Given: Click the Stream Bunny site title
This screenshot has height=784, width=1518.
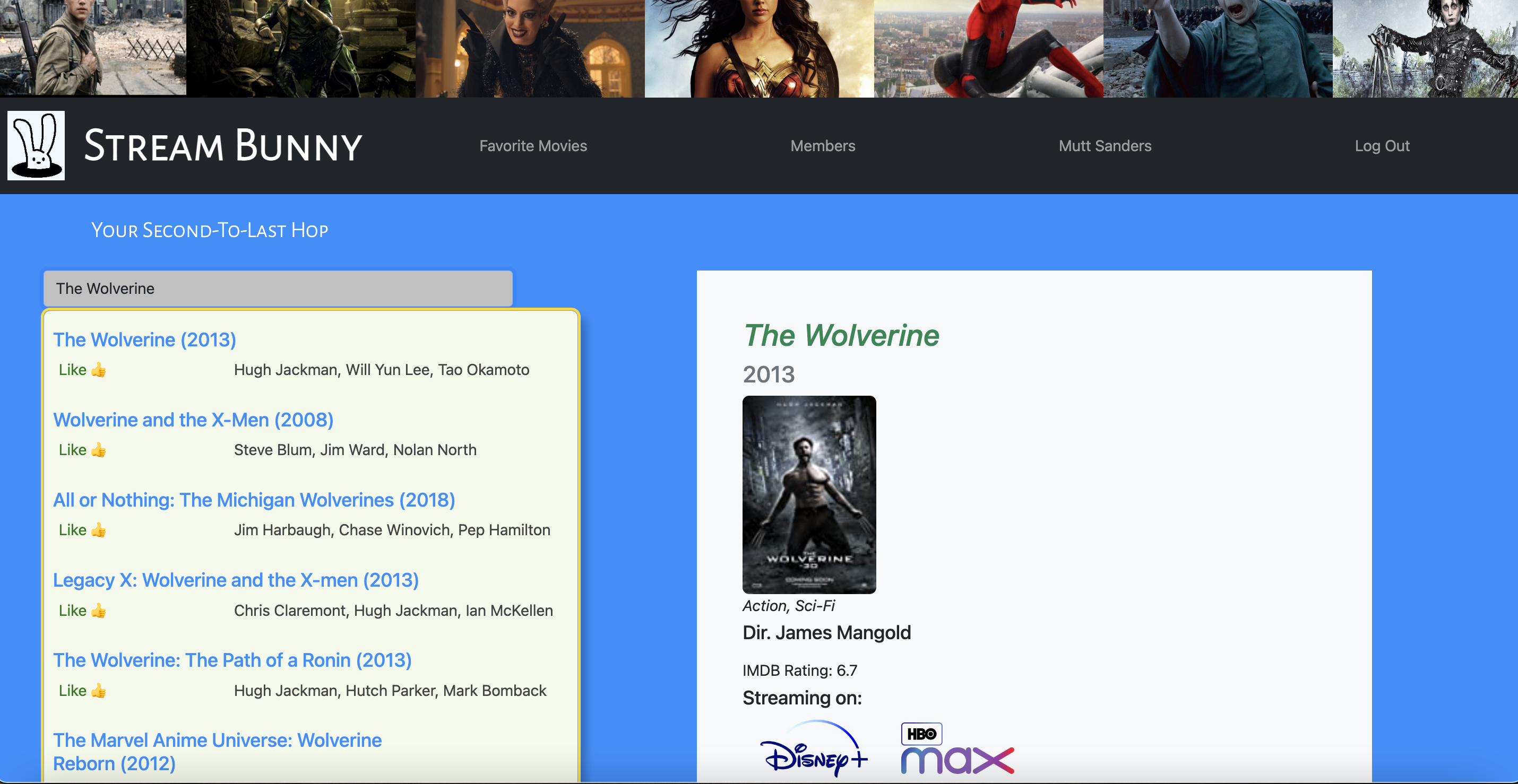Looking at the screenshot, I should (223, 145).
